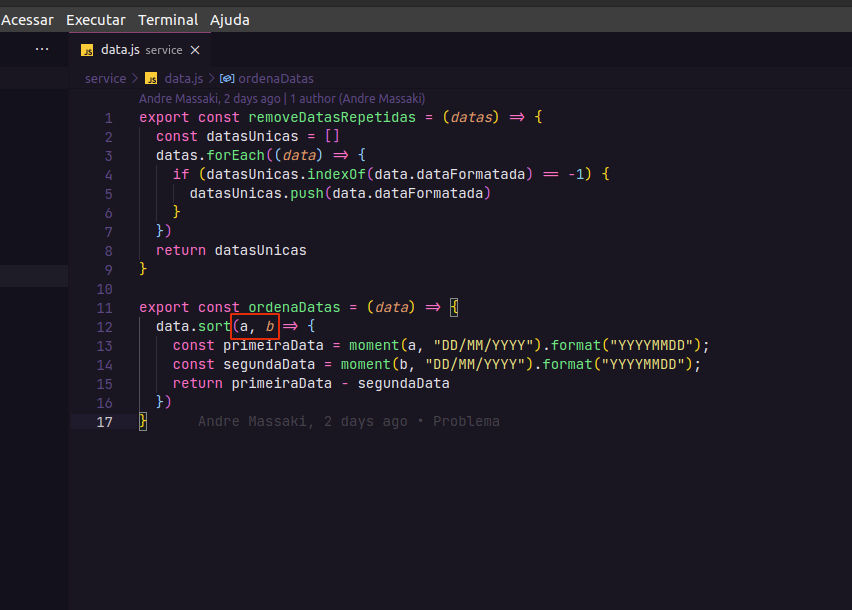Screen dimensions: 852x610
Task: Open the Executar menu
Action: (96, 20)
